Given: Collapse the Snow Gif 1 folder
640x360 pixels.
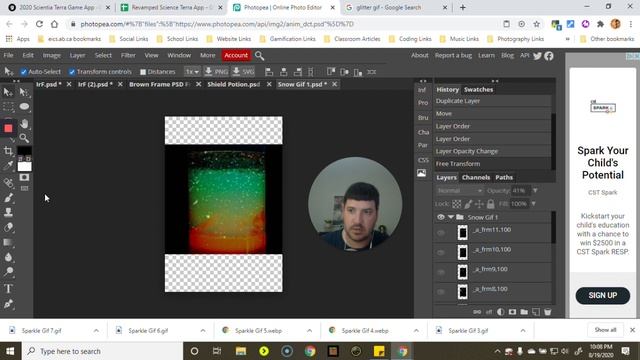Looking at the screenshot, I should point(451,217).
